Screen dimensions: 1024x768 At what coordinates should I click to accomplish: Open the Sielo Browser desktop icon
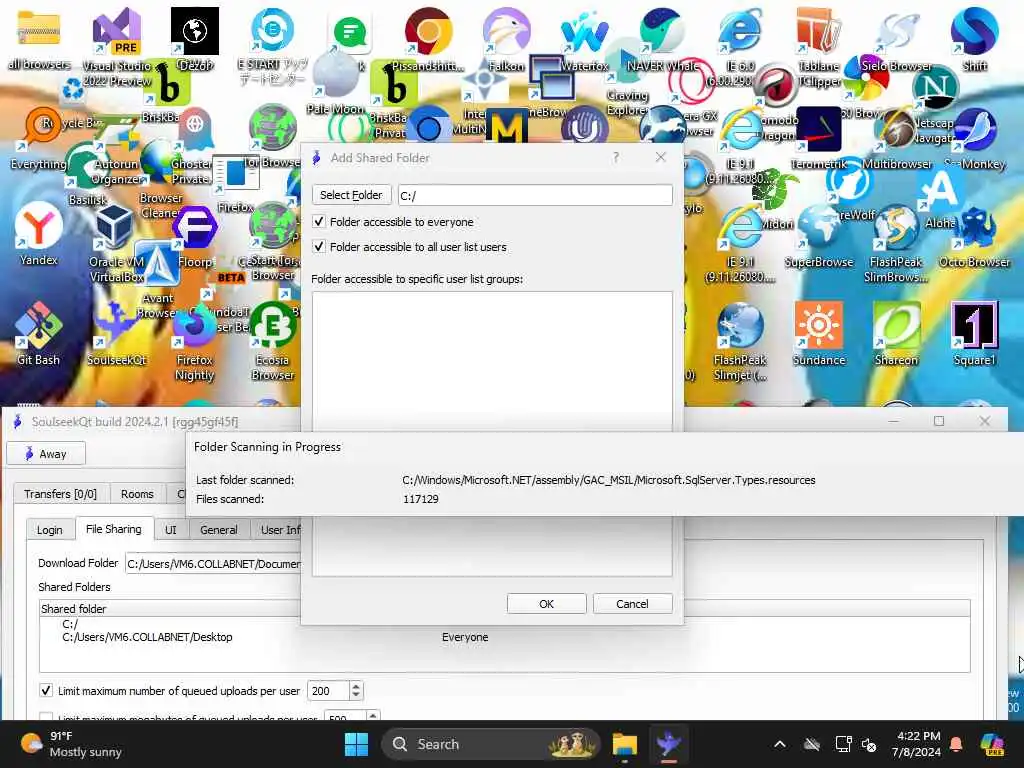896,38
